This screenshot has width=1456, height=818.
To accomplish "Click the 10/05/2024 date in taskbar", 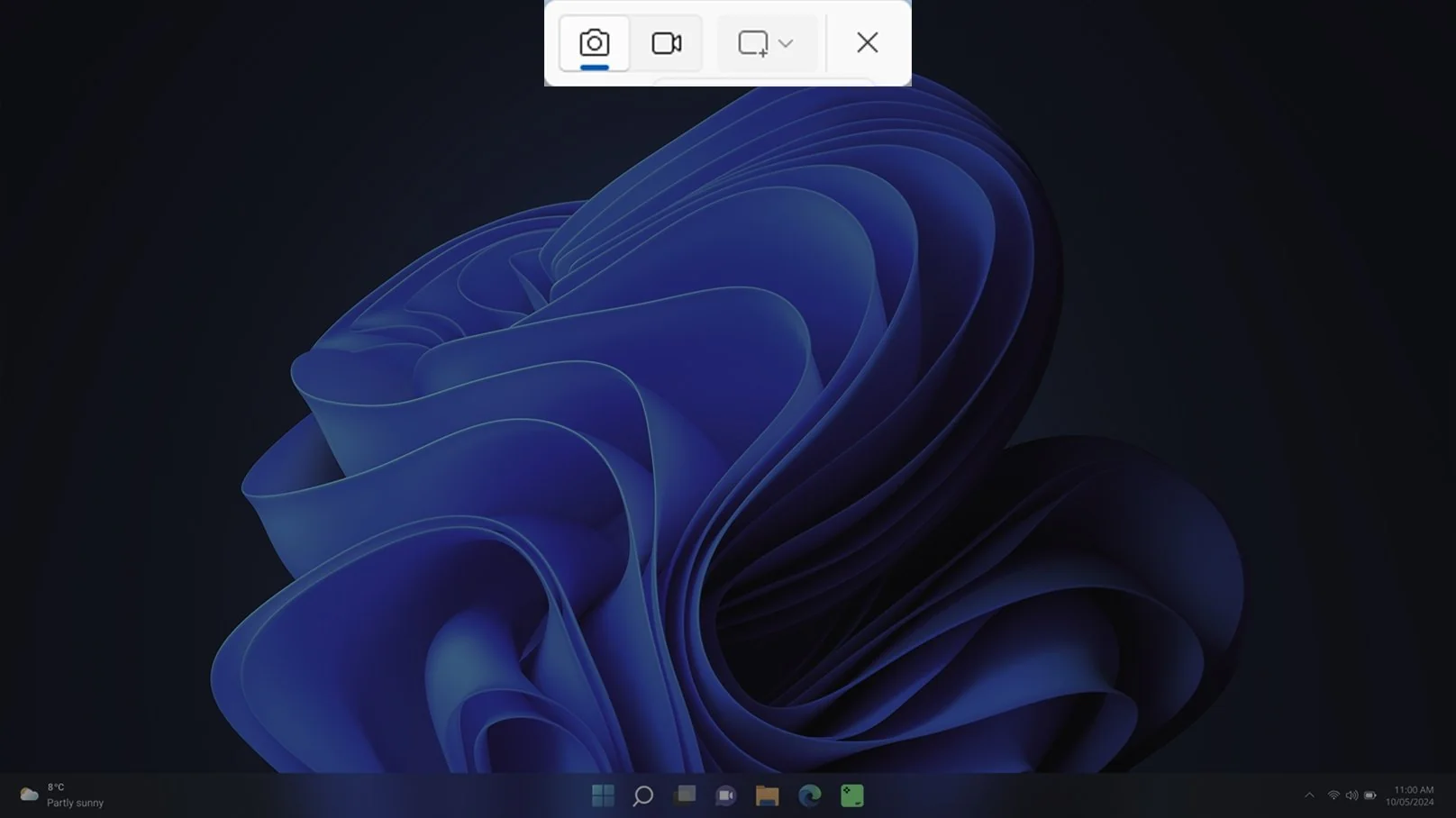I will (x=1409, y=803).
